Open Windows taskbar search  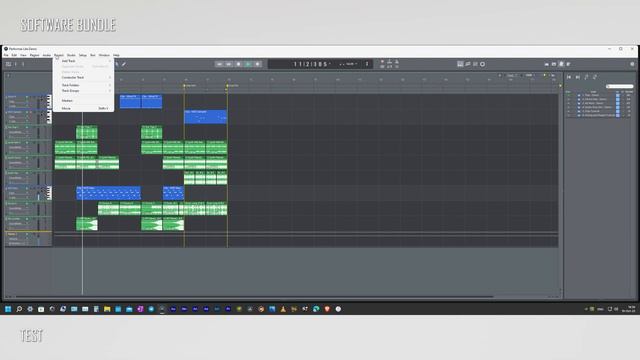click(19, 309)
